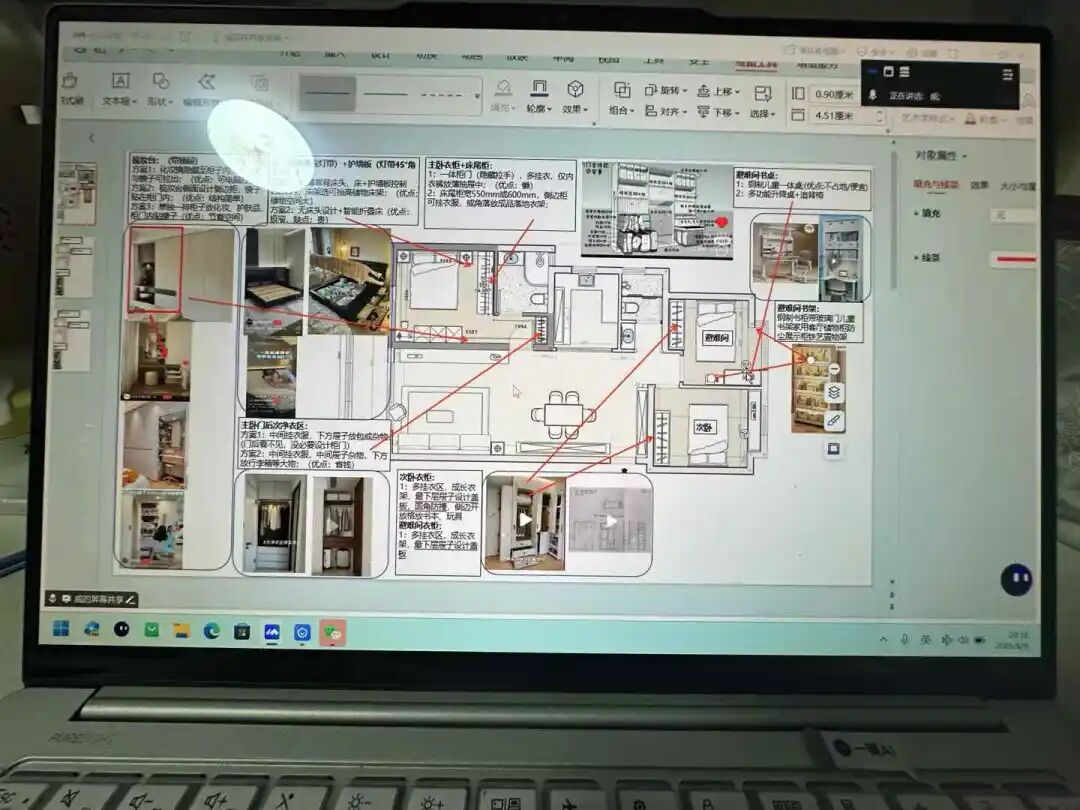This screenshot has width=1080, height=810.
Task: Open the 旋转 rotate dropdown
Action: [666, 90]
